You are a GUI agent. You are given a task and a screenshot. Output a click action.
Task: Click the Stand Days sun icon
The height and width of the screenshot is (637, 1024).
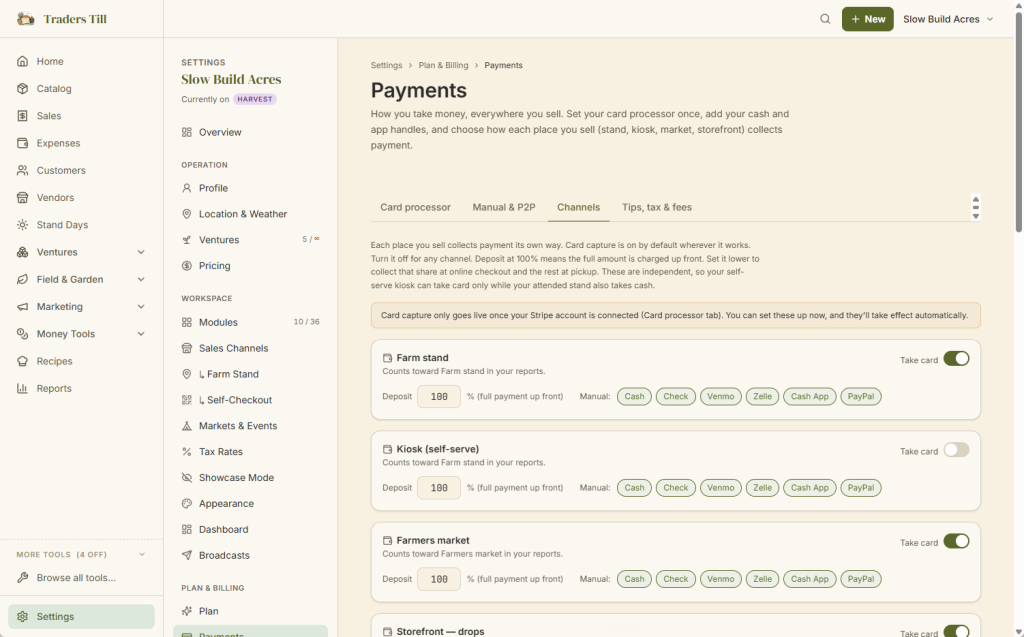(22, 225)
